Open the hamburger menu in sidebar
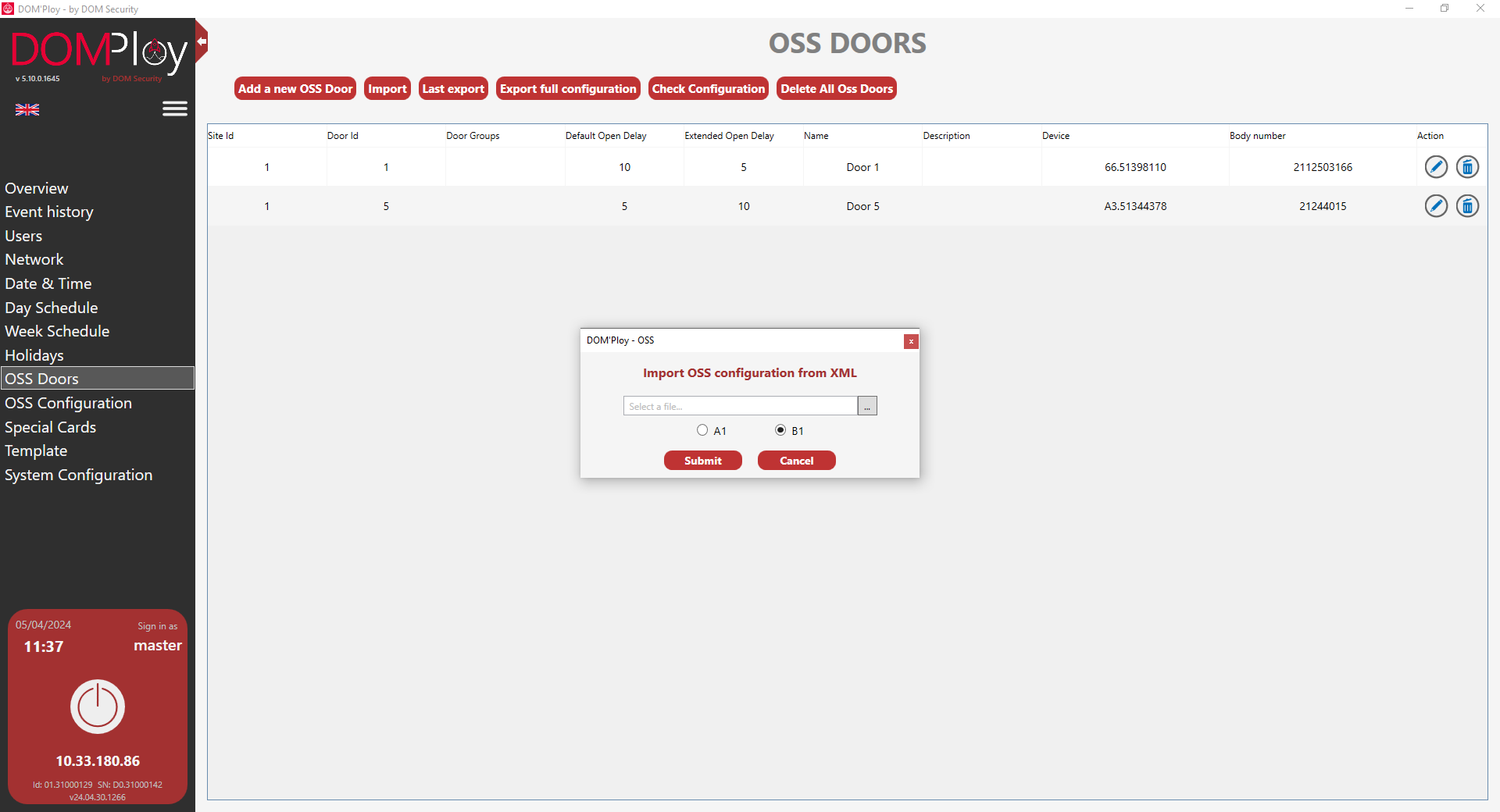The height and width of the screenshot is (812, 1500). pos(175,109)
